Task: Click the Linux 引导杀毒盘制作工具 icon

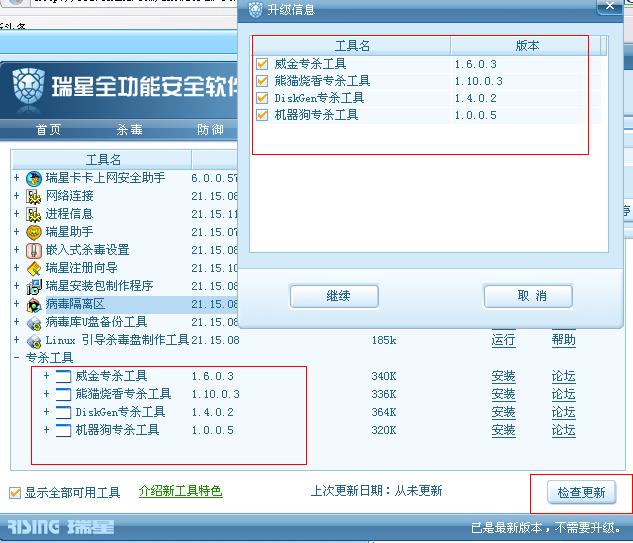Action: pos(34,341)
